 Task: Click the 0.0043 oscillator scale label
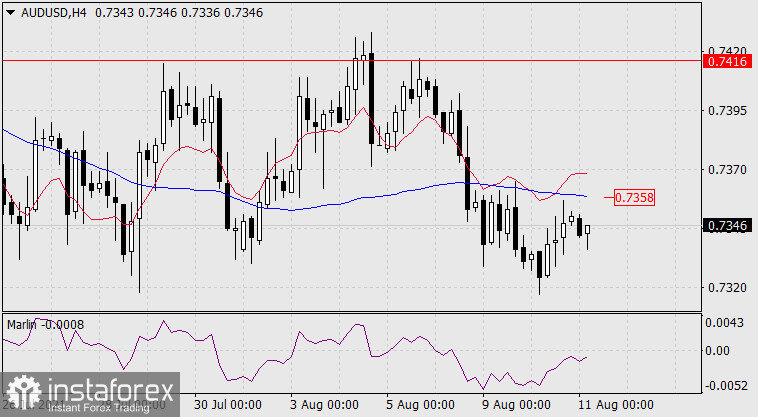point(723,321)
